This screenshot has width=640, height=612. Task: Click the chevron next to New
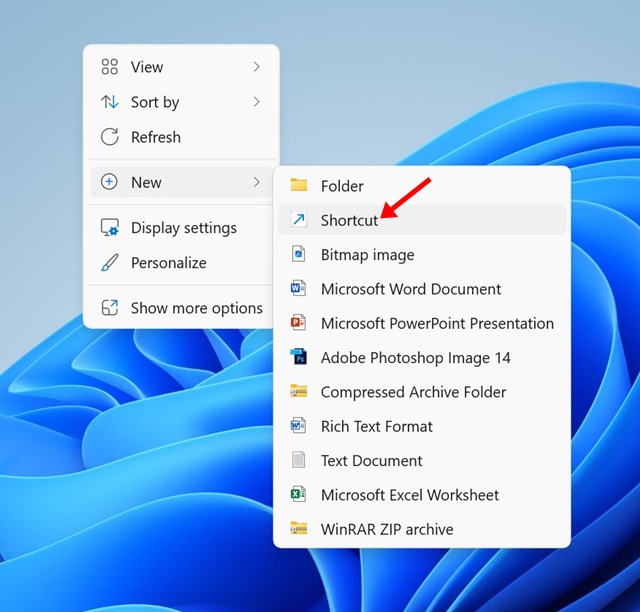pyautogui.click(x=256, y=182)
